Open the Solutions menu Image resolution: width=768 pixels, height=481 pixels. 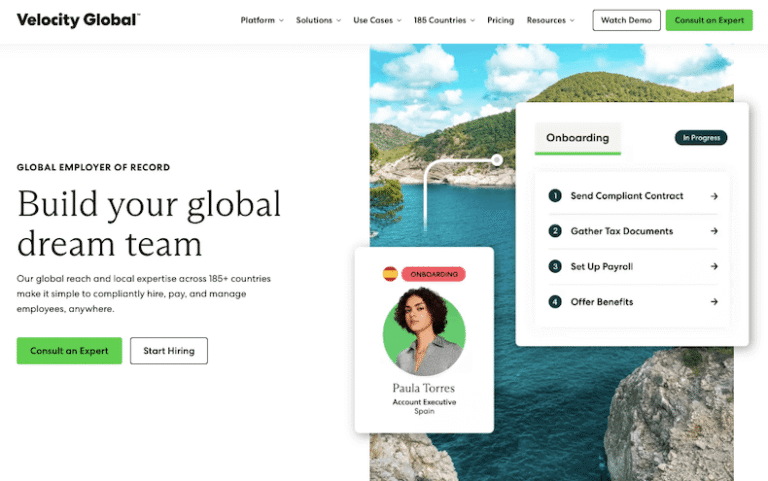314,20
